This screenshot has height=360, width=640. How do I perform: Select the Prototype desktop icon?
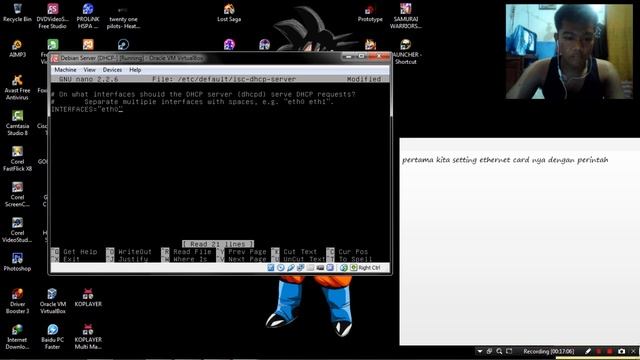pos(370,13)
